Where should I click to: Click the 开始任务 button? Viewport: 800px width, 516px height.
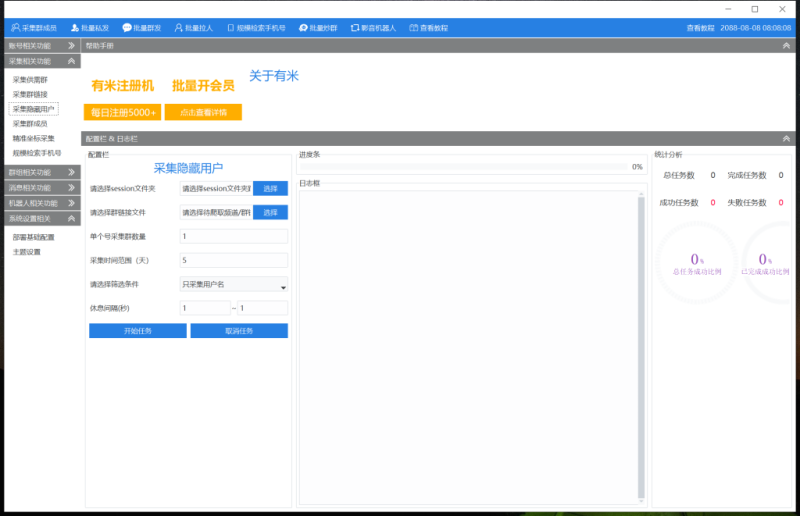(138, 331)
